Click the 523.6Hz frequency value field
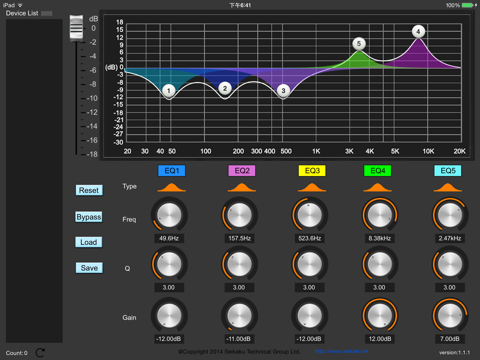The image size is (480, 360). point(310,238)
